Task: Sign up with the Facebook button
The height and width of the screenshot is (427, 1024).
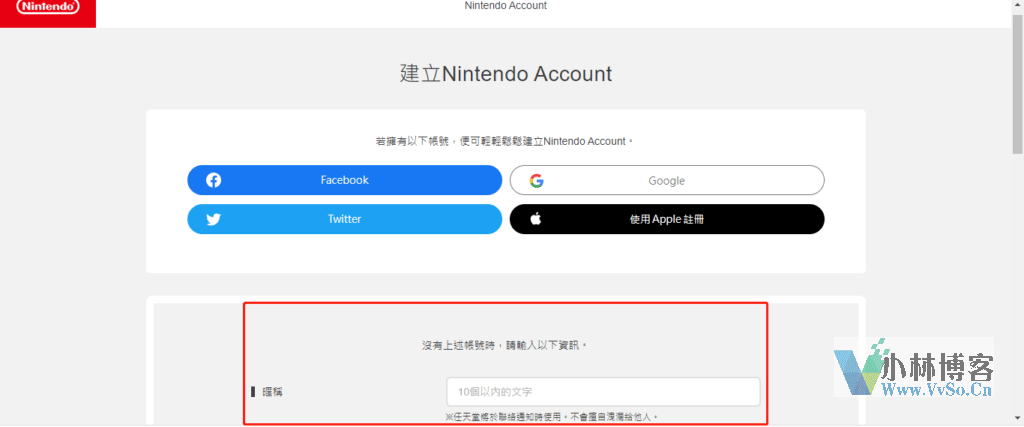Action: [344, 180]
